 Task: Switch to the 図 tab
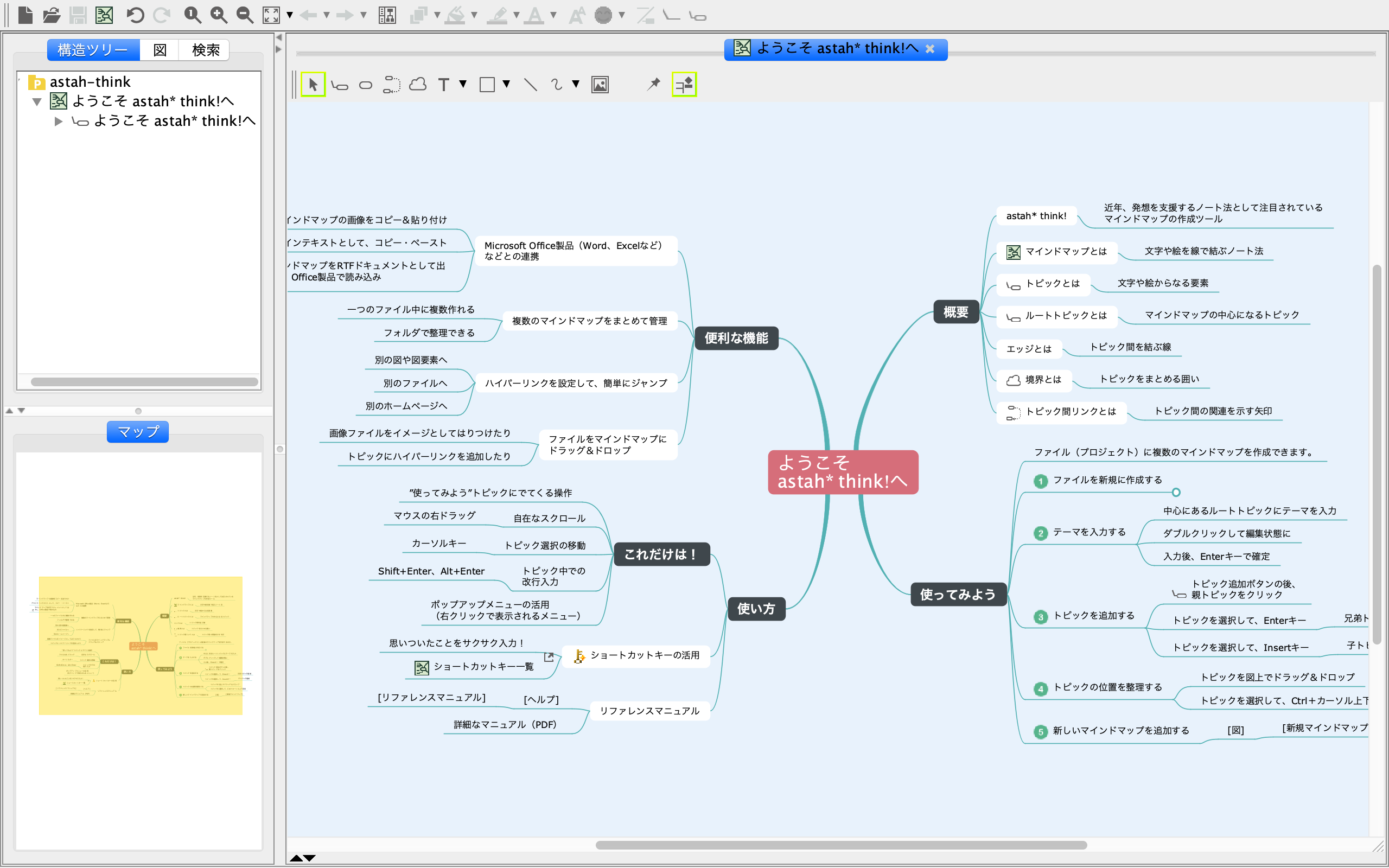(x=160, y=50)
